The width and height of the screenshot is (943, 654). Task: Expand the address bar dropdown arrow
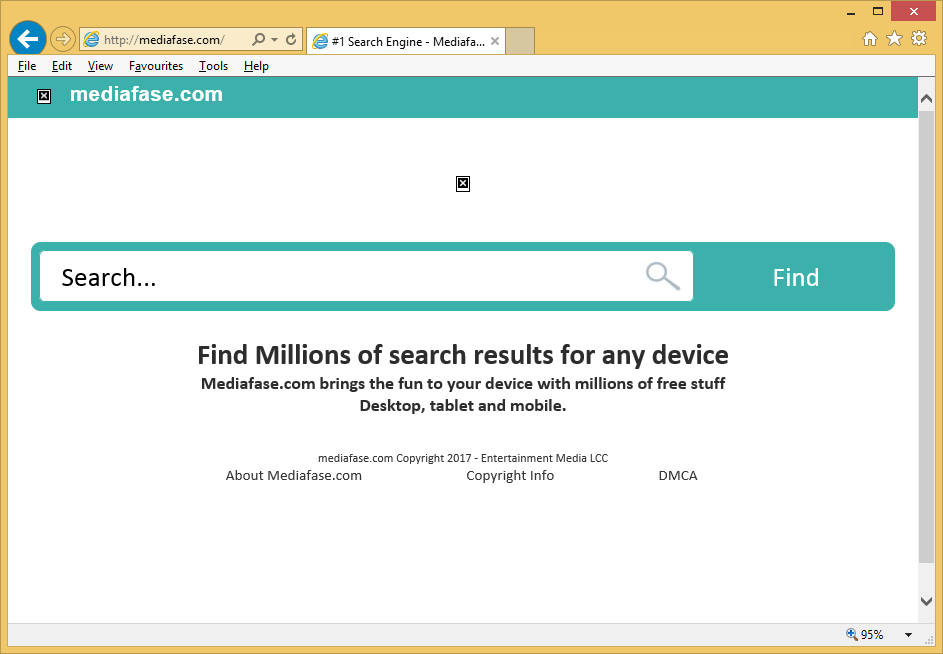point(274,40)
